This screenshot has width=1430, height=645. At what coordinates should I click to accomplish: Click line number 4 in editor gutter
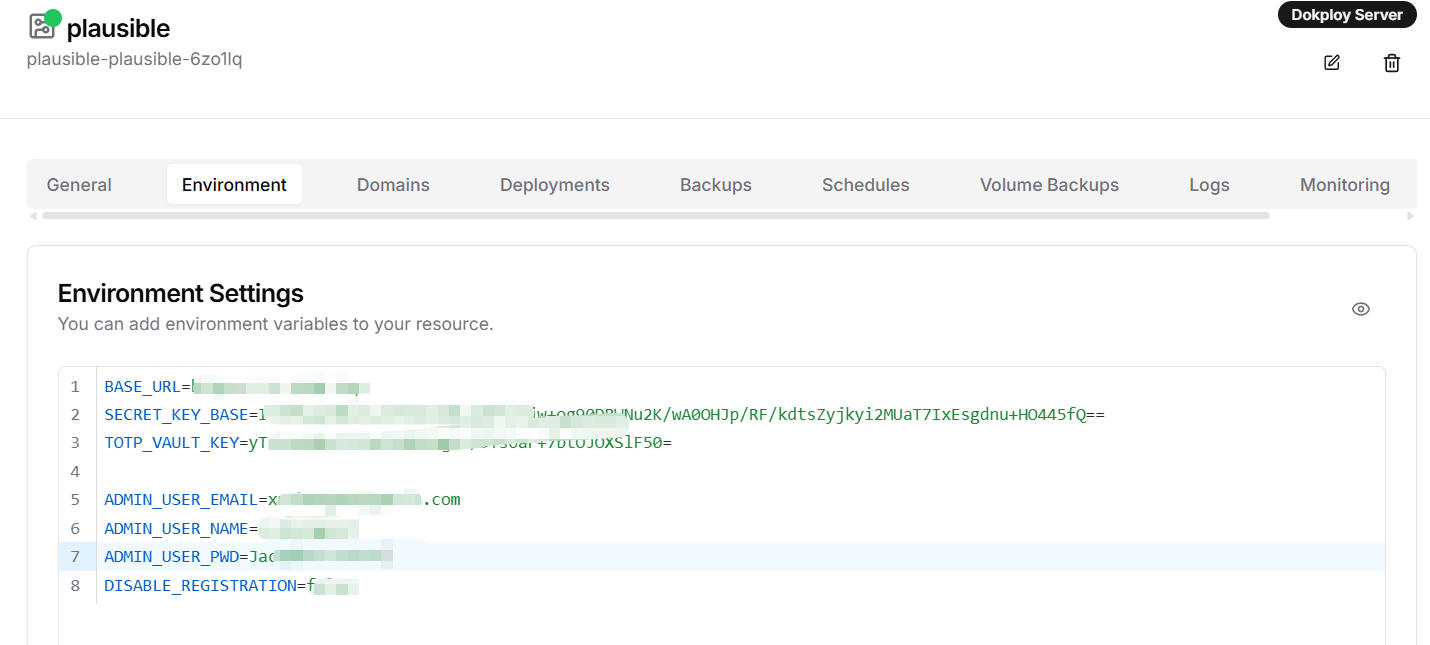pos(75,471)
